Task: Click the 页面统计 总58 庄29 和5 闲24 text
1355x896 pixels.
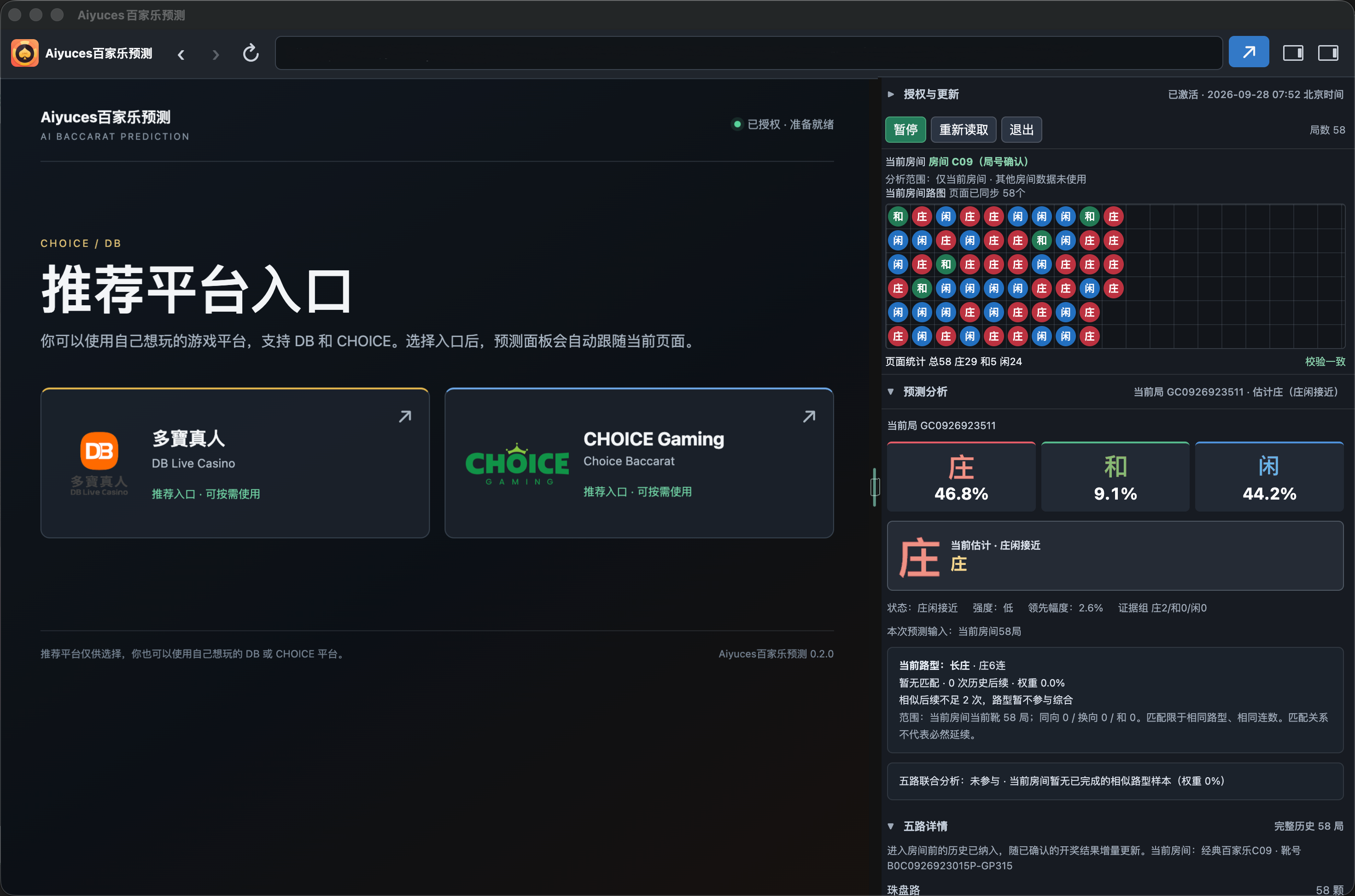Action: point(954,362)
